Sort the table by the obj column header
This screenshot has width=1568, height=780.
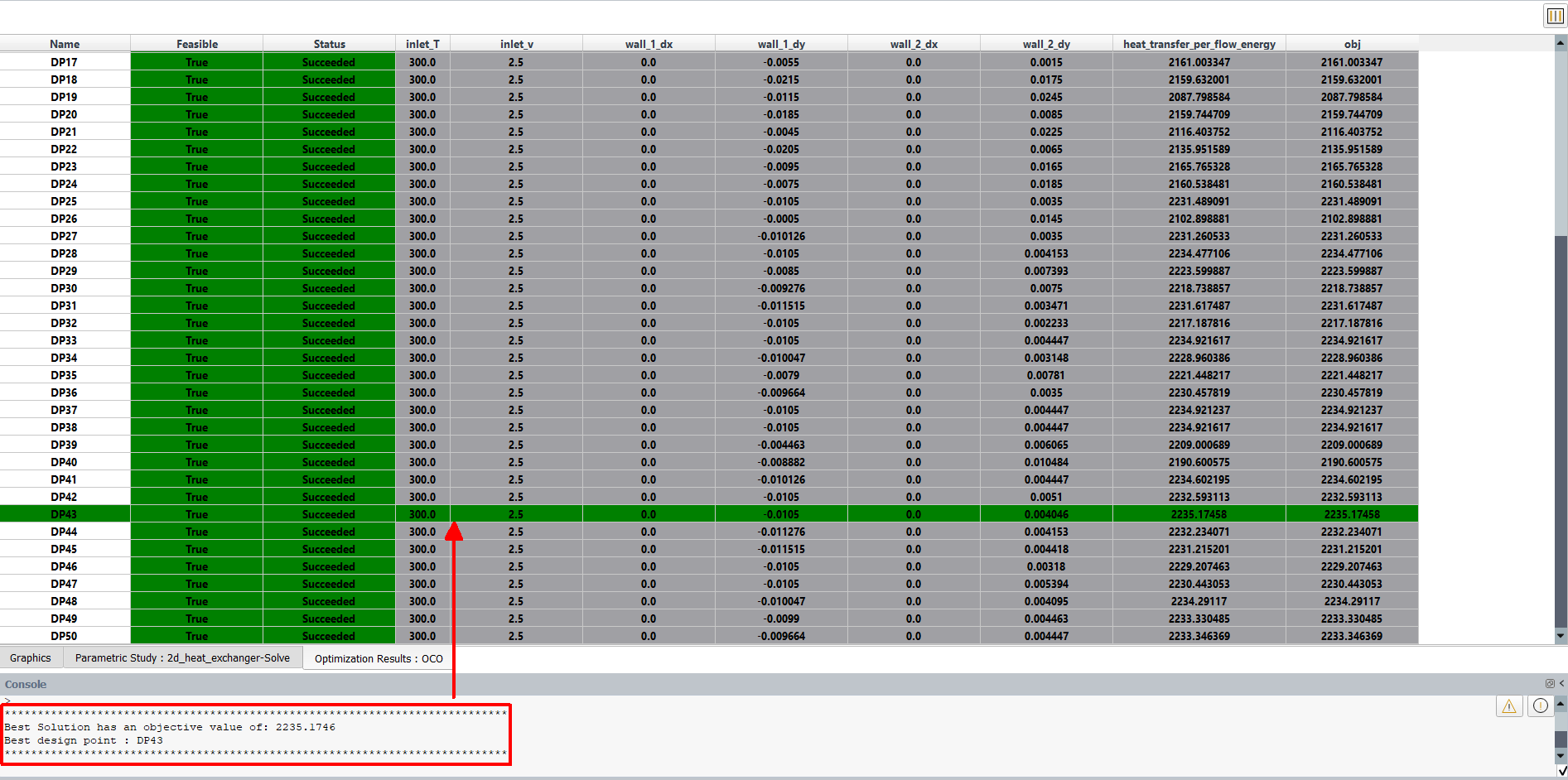tap(1350, 44)
